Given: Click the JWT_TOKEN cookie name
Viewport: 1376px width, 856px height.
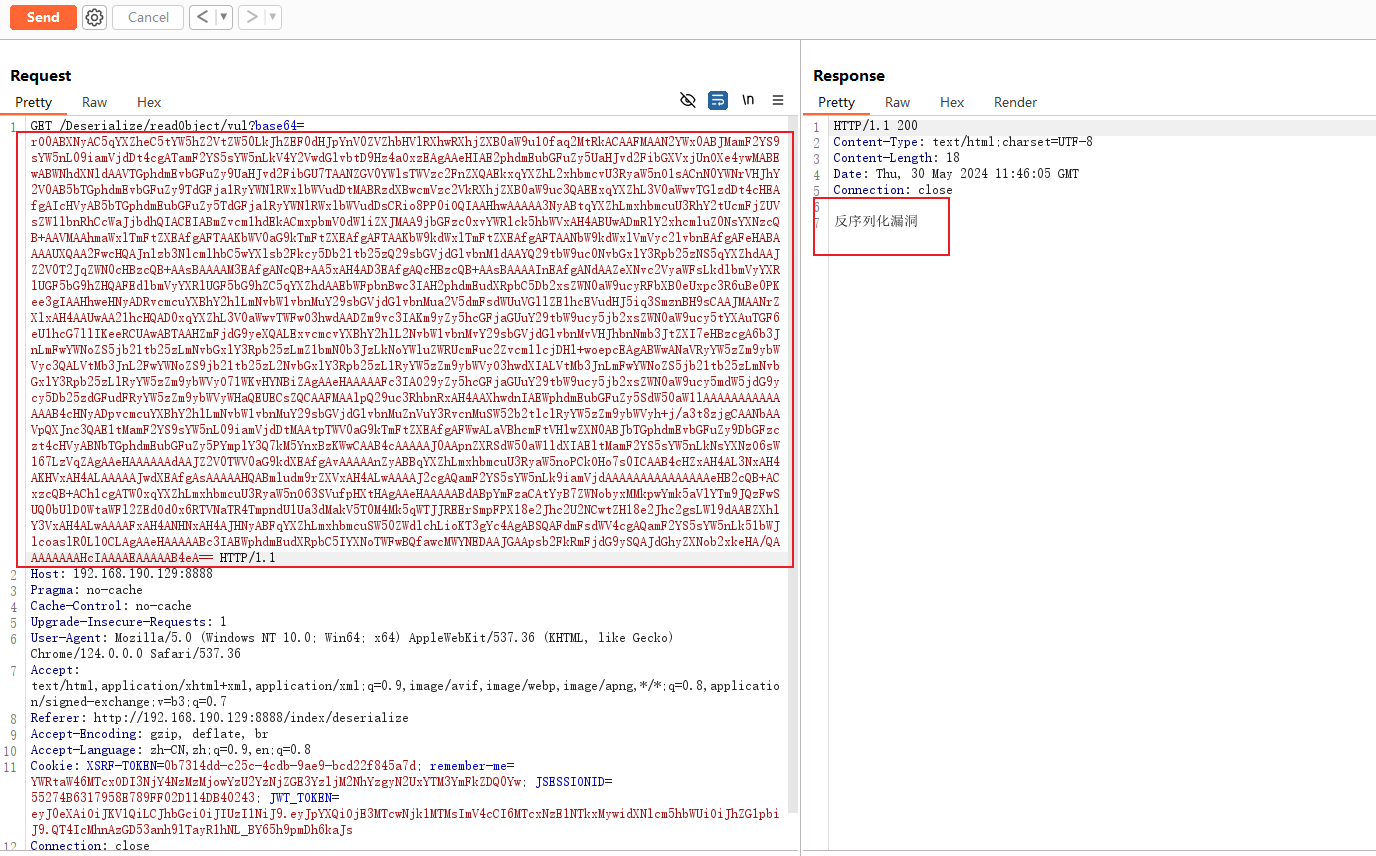Looking at the screenshot, I should click(x=301, y=798).
